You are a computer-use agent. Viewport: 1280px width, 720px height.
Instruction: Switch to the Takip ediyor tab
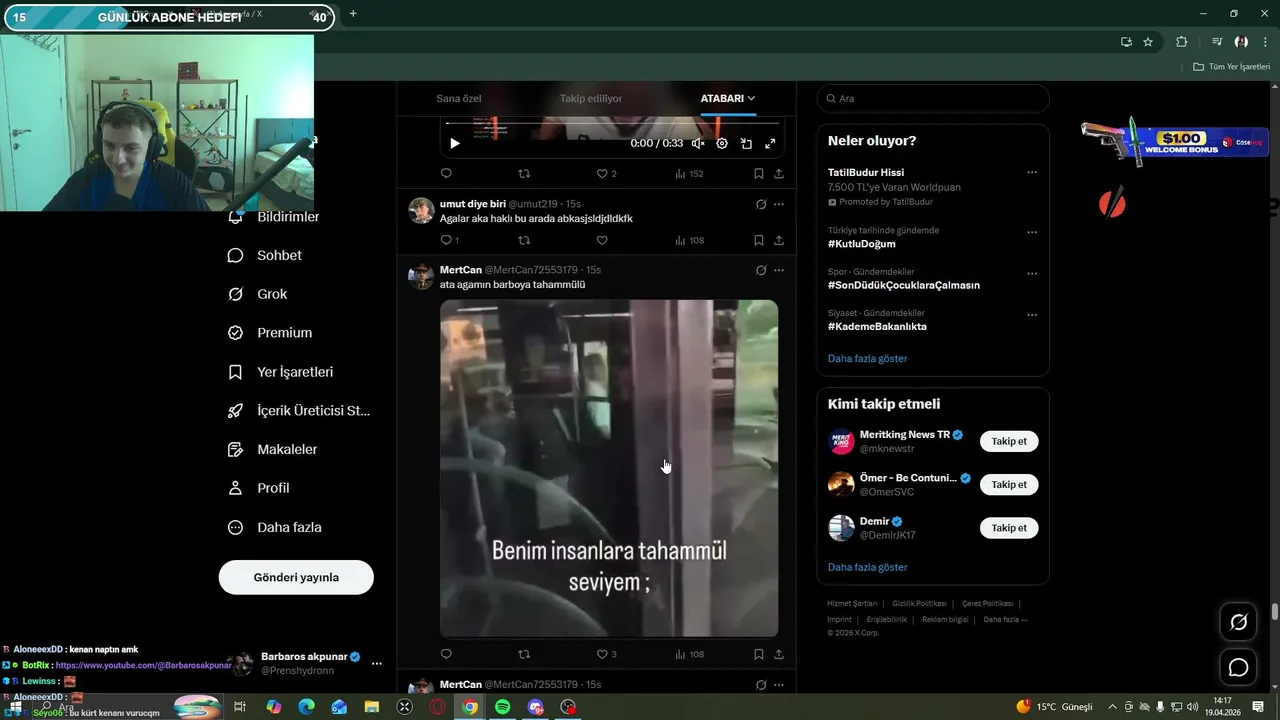click(591, 98)
